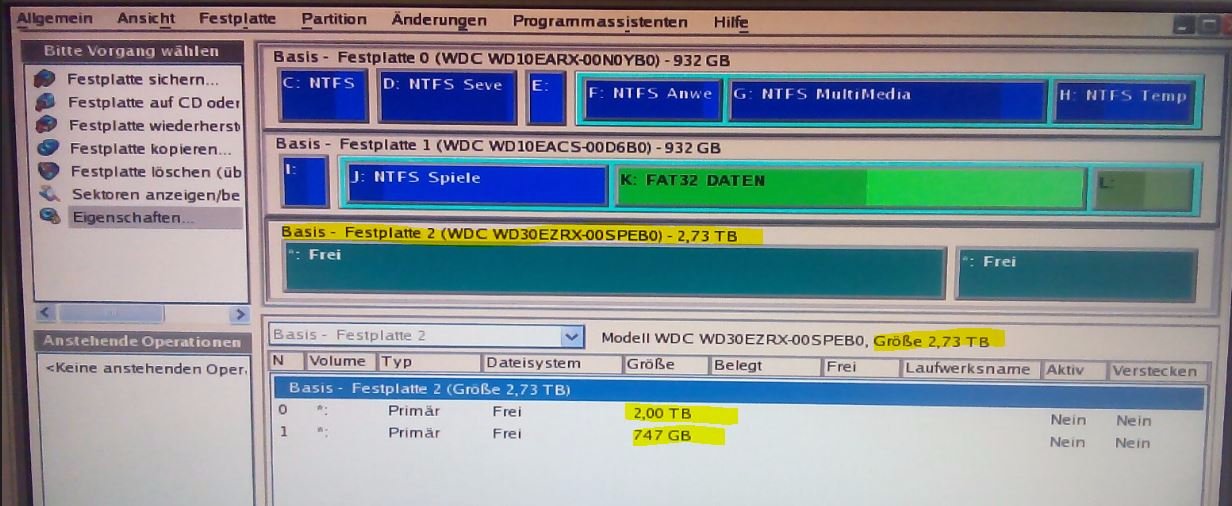Screen dimensions: 1232x506
Task: Sort by the Aktiv column header
Action: coord(1075,369)
